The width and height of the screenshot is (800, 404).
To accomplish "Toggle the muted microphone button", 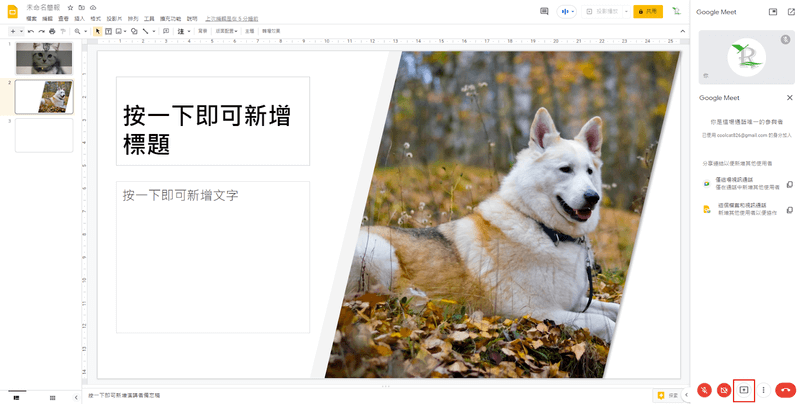I will pyautogui.click(x=705, y=390).
